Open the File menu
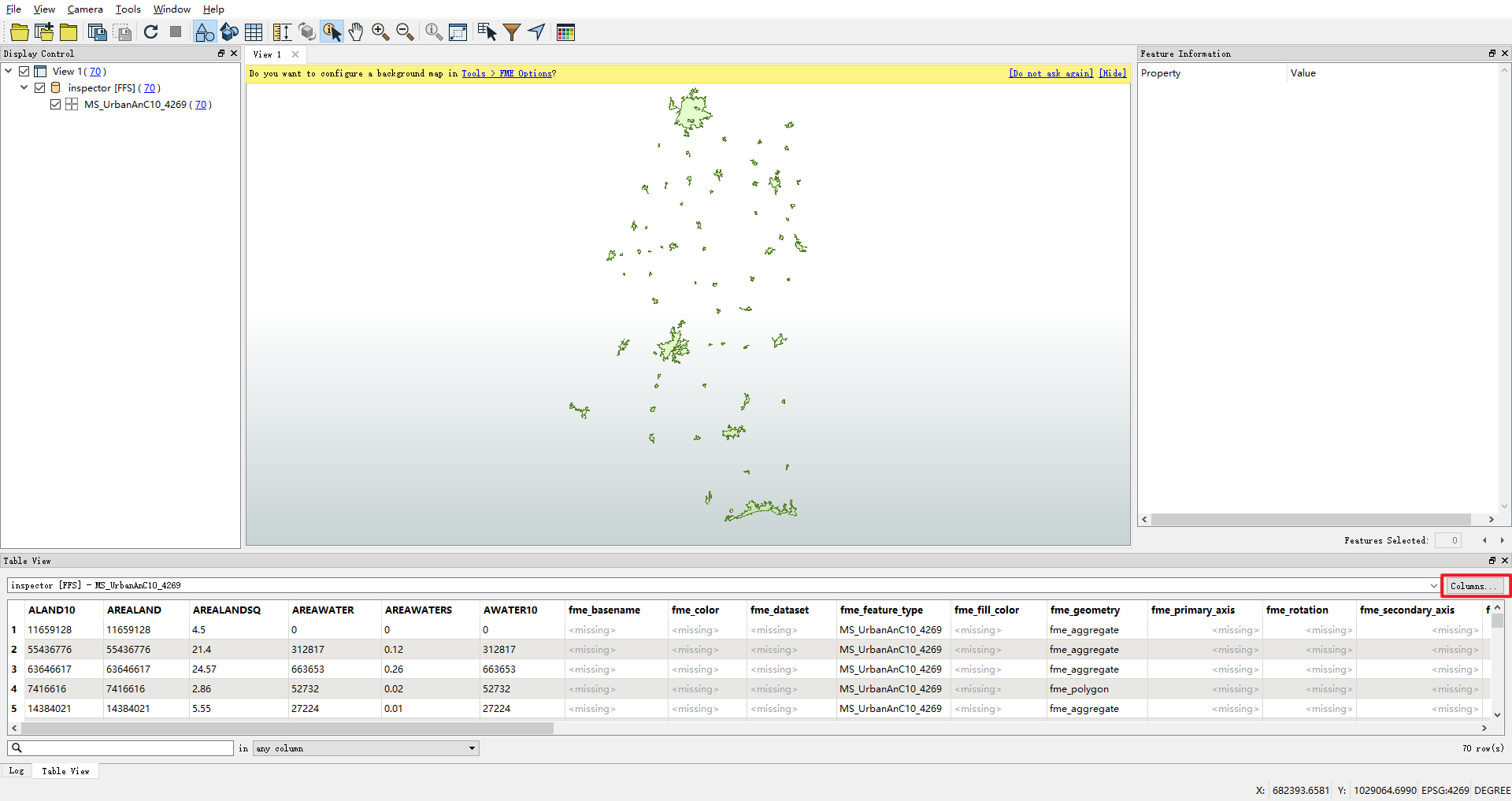 [13, 9]
